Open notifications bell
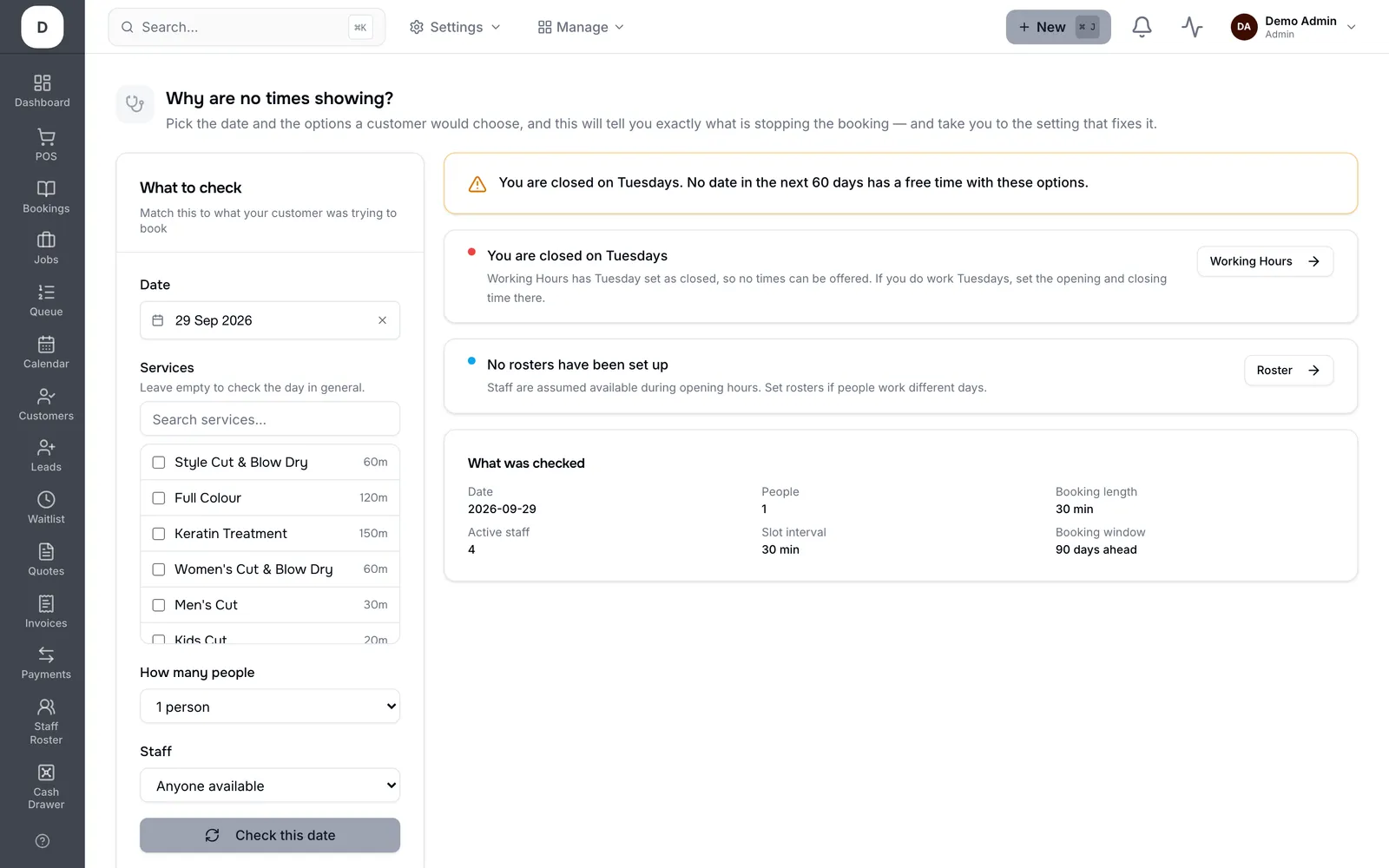This screenshot has width=1389, height=868. pyautogui.click(x=1142, y=27)
